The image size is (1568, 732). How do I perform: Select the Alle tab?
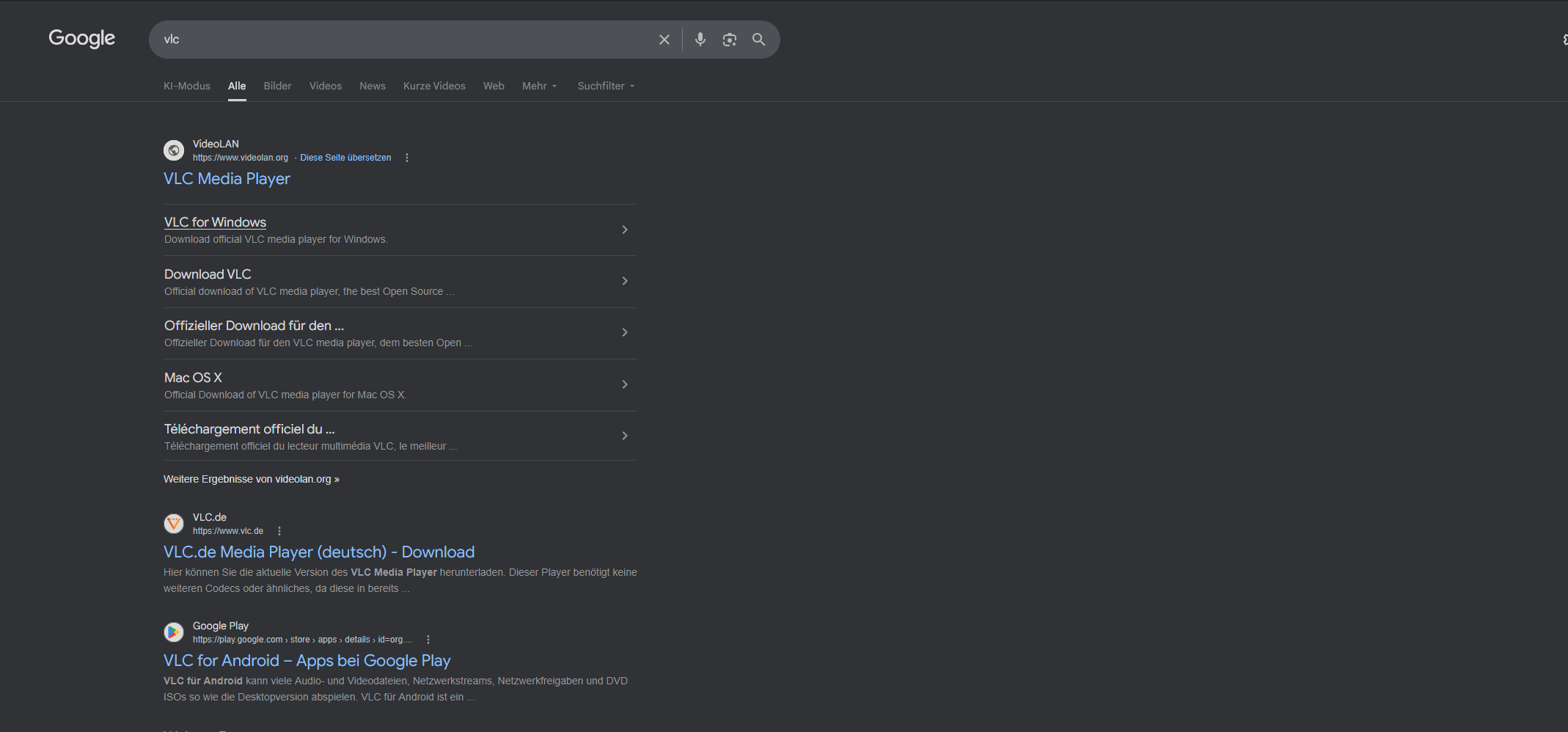pyautogui.click(x=237, y=86)
